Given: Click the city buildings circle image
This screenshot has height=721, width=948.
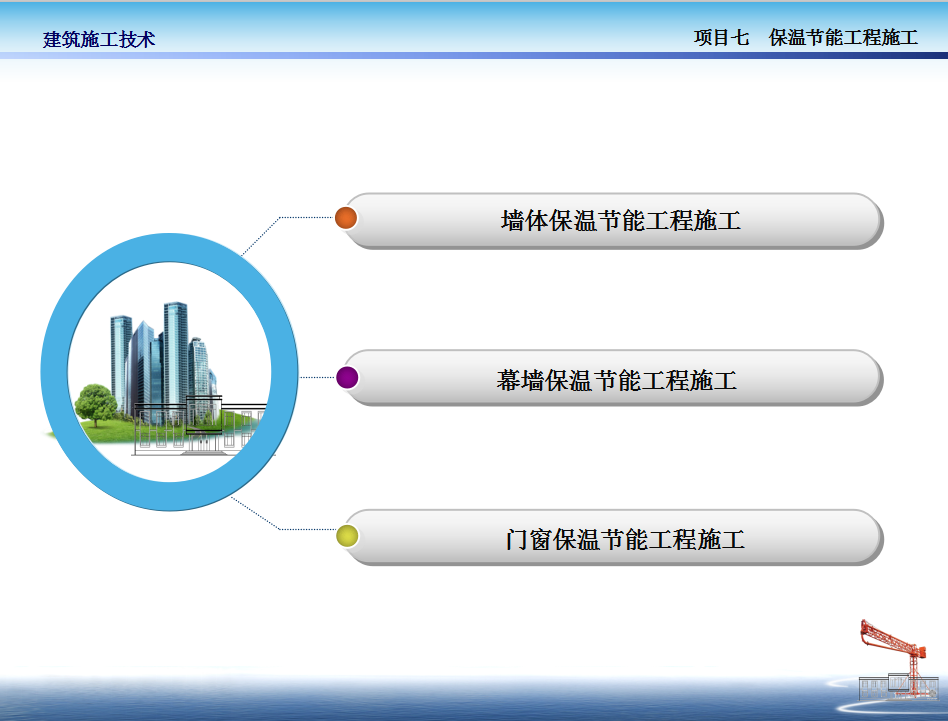Looking at the screenshot, I should pos(170,372).
